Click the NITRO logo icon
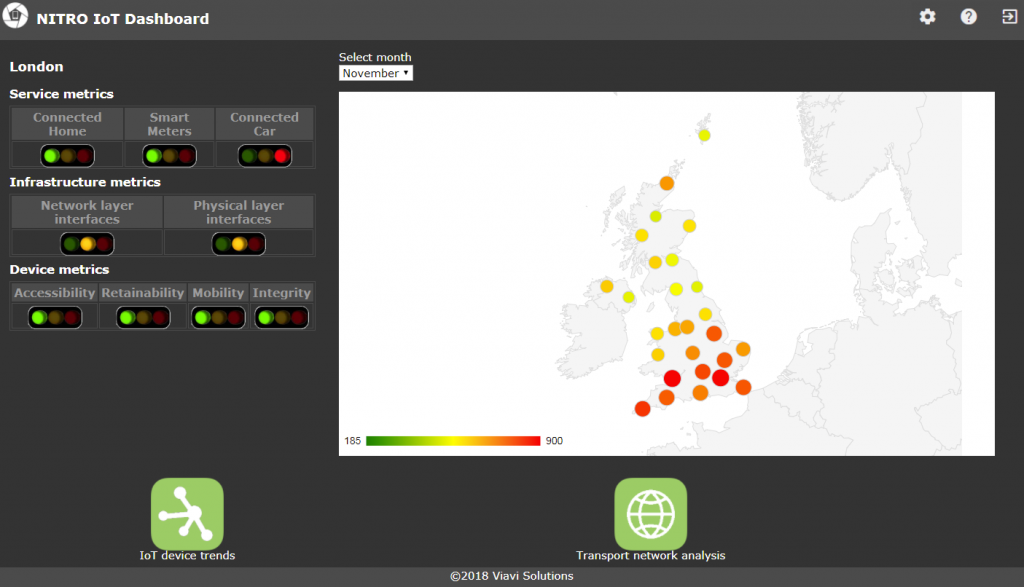Viewport: 1024px width, 587px height. coord(16,18)
